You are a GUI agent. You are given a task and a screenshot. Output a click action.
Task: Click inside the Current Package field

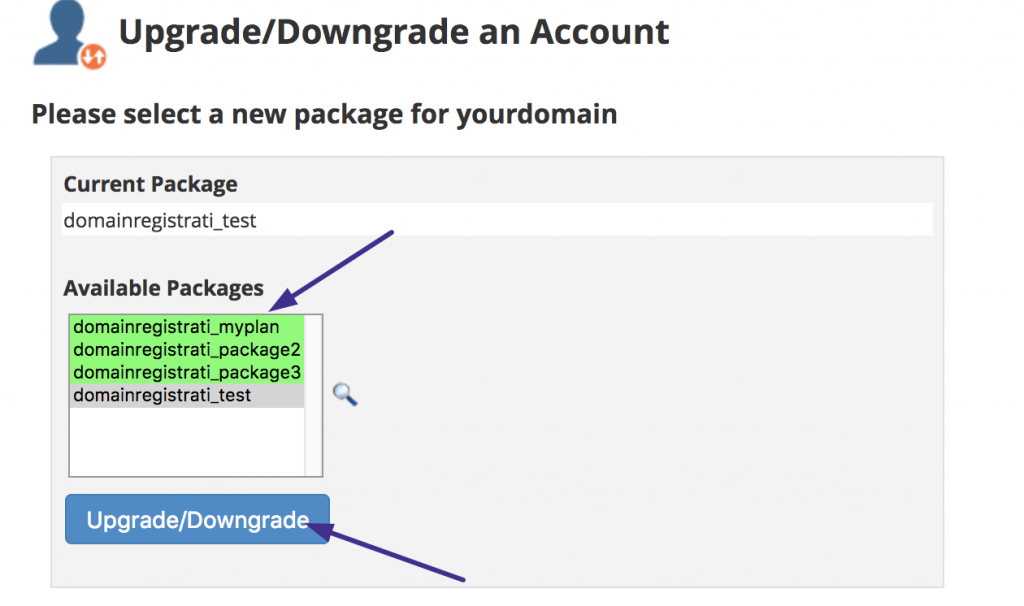click(x=498, y=219)
